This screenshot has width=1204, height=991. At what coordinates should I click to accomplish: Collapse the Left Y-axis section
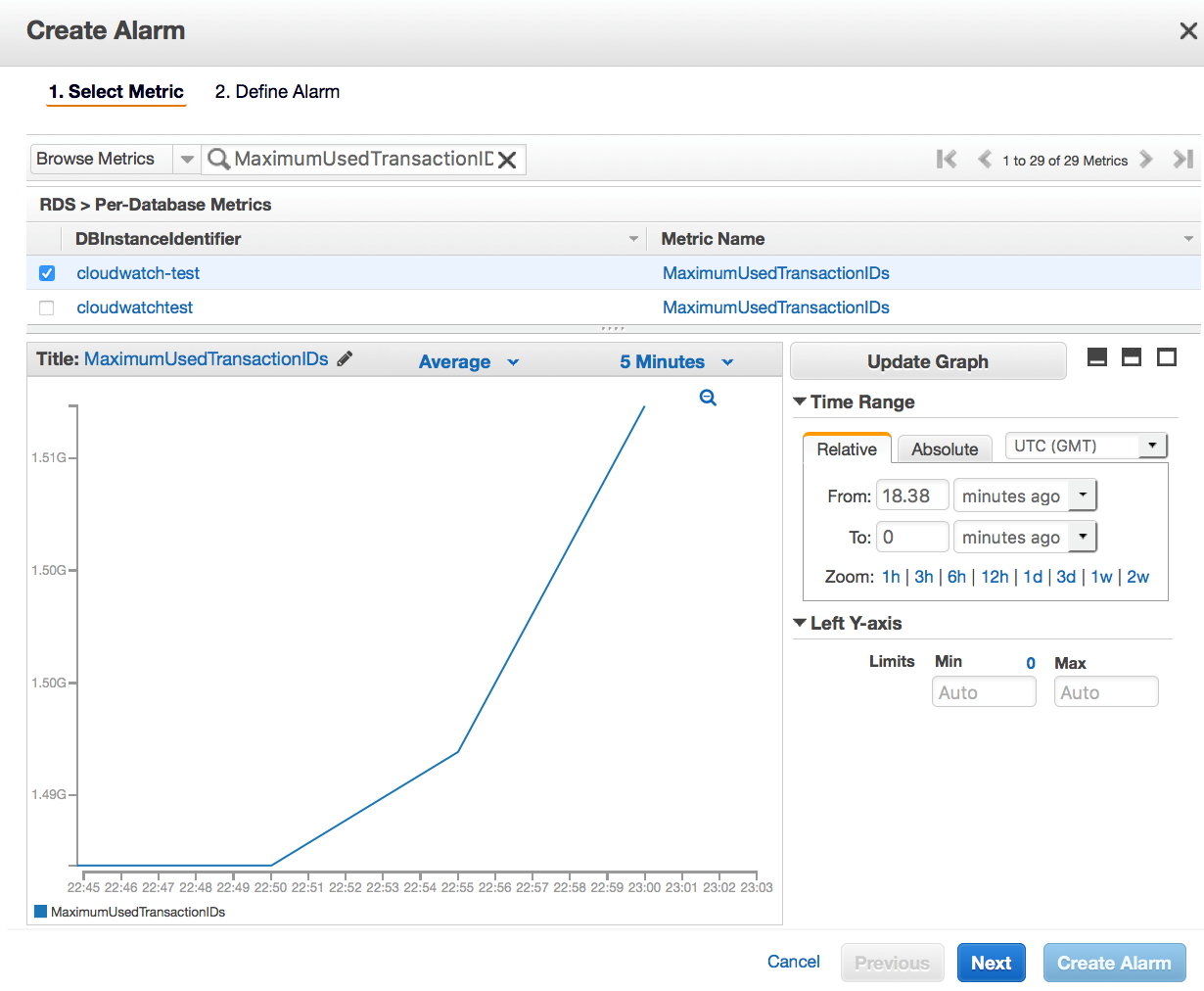click(x=800, y=623)
